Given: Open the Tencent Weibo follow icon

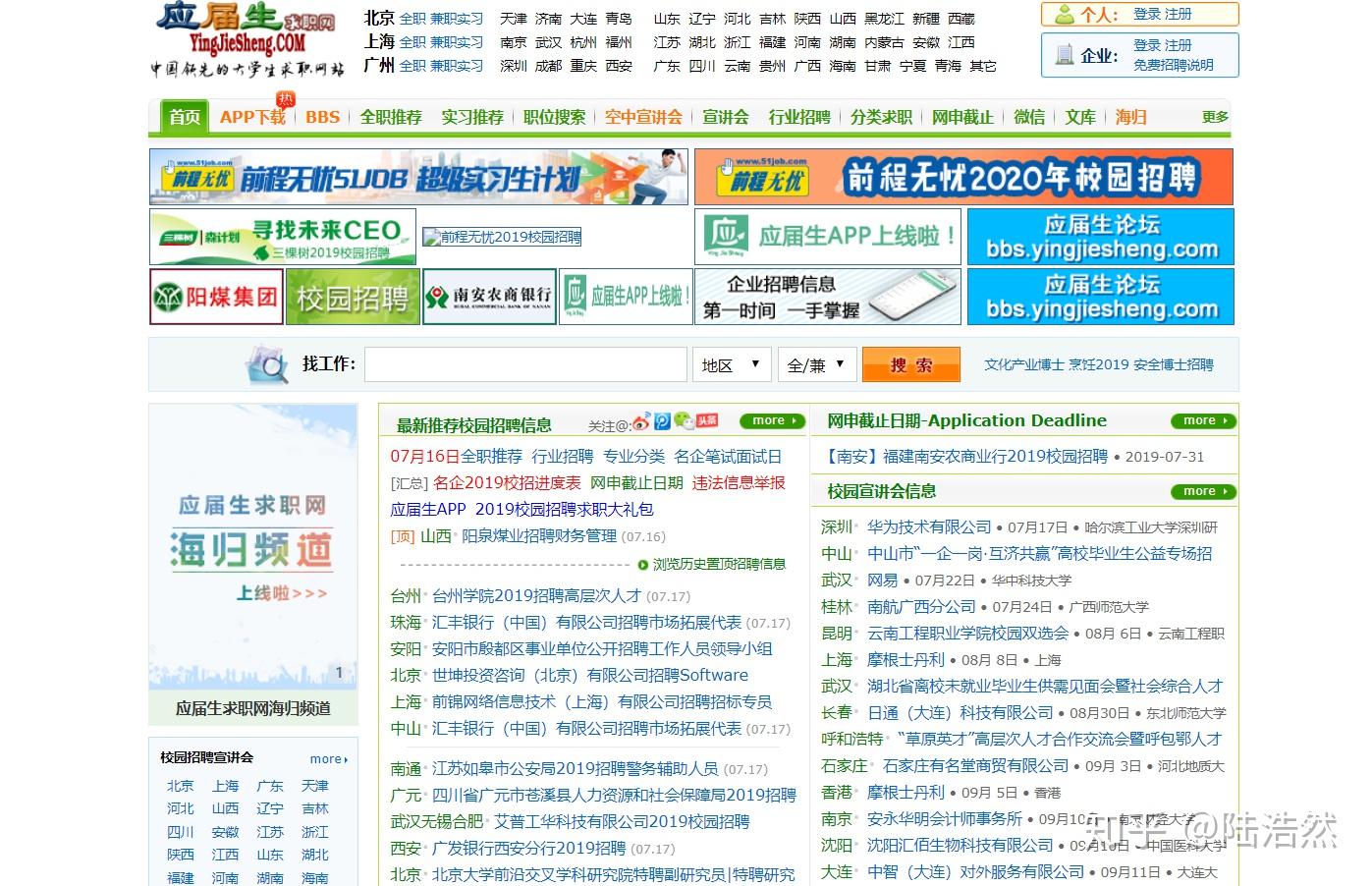Looking at the screenshot, I should click(x=663, y=421).
